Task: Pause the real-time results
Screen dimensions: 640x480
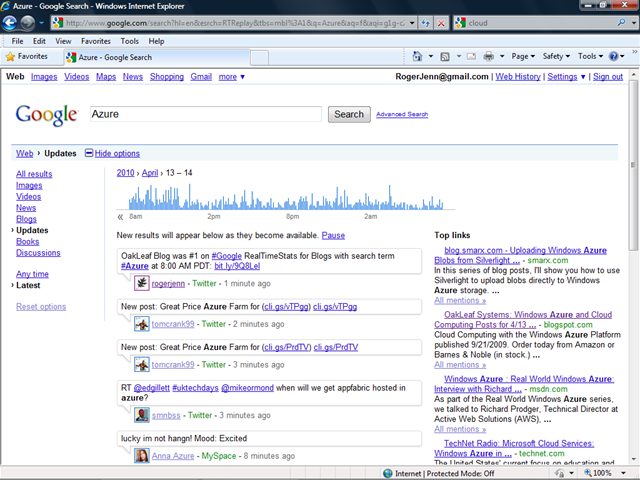Action: tap(333, 235)
